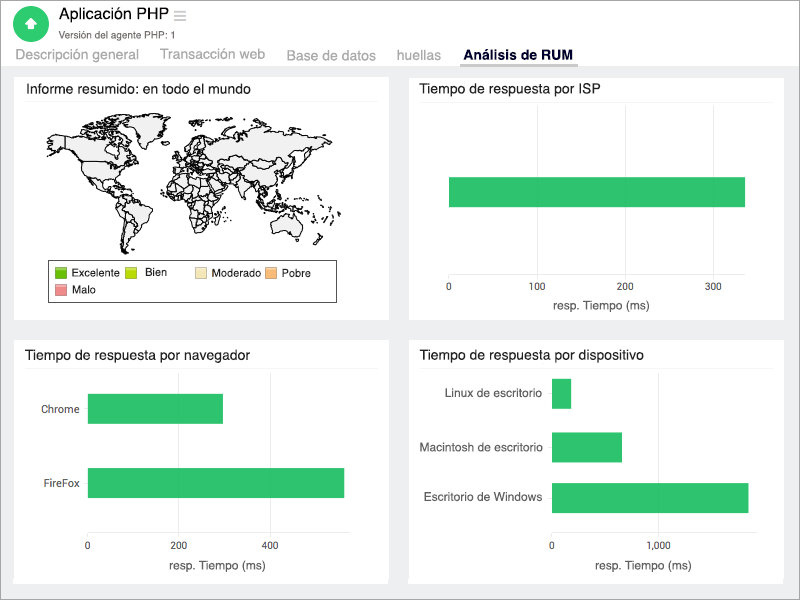Viewport: 800px width, 600px height.
Task: Click the Malo color swatch in the legend
Action: click(x=60, y=289)
